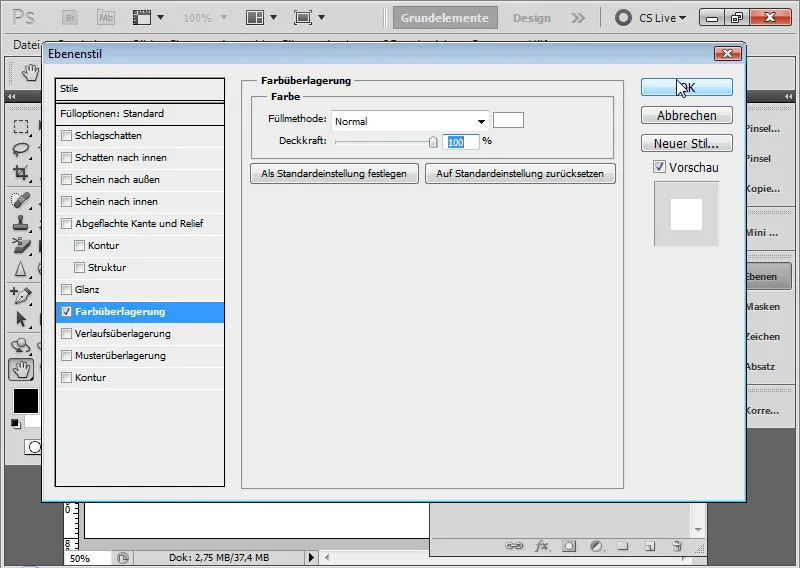800x568 pixels.
Task: Click the Neuer Stil... button
Action: pos(687,143)
